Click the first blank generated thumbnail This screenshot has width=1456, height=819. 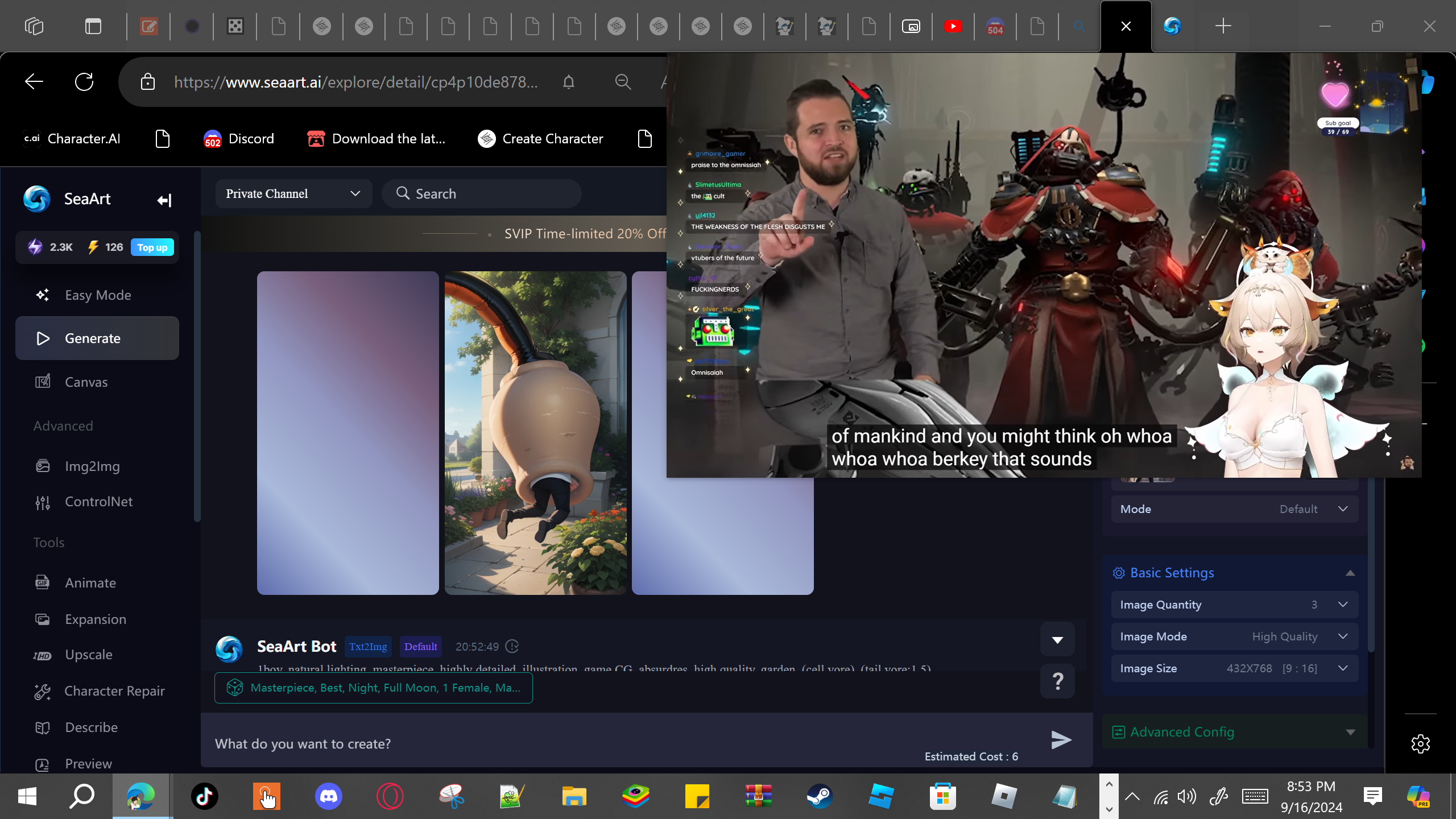click(x=348, y=433)
